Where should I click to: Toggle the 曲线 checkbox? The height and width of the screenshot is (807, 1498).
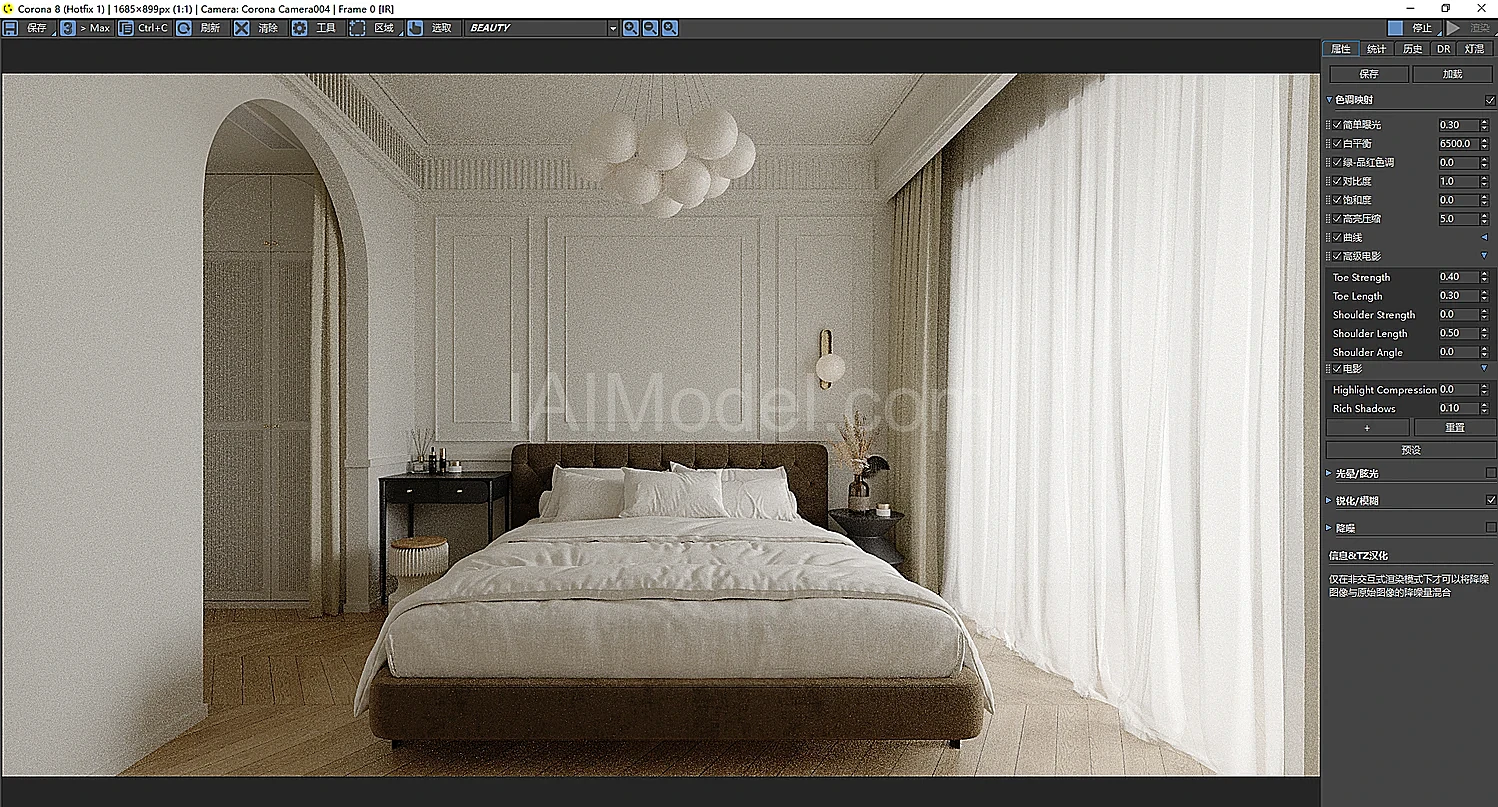[1337, 237]
